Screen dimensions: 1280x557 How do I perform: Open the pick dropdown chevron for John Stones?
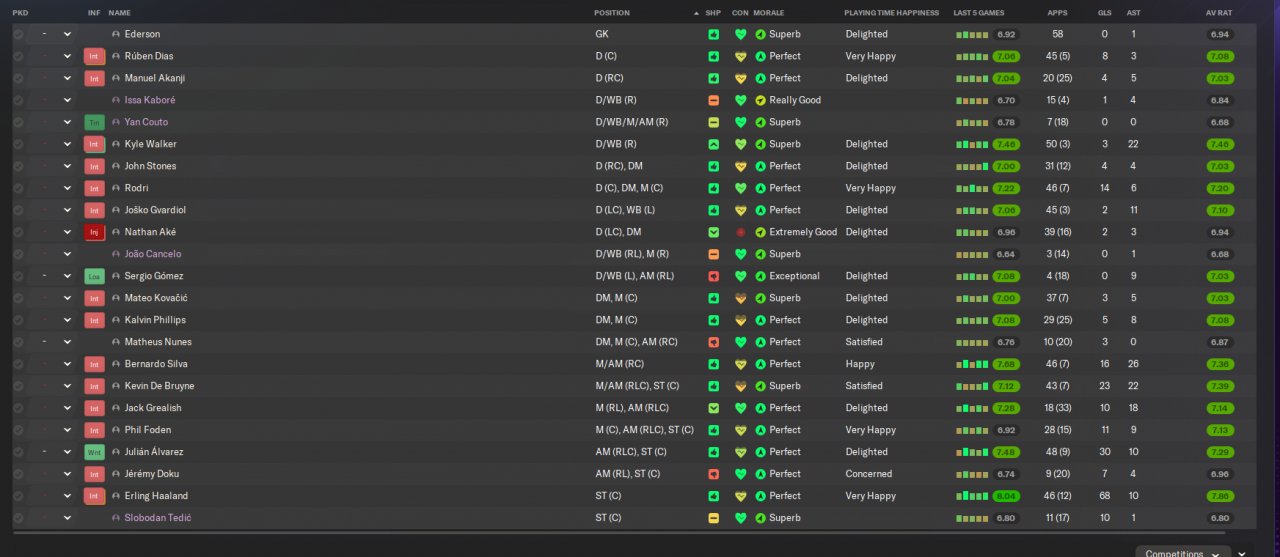tap(68, 166)
